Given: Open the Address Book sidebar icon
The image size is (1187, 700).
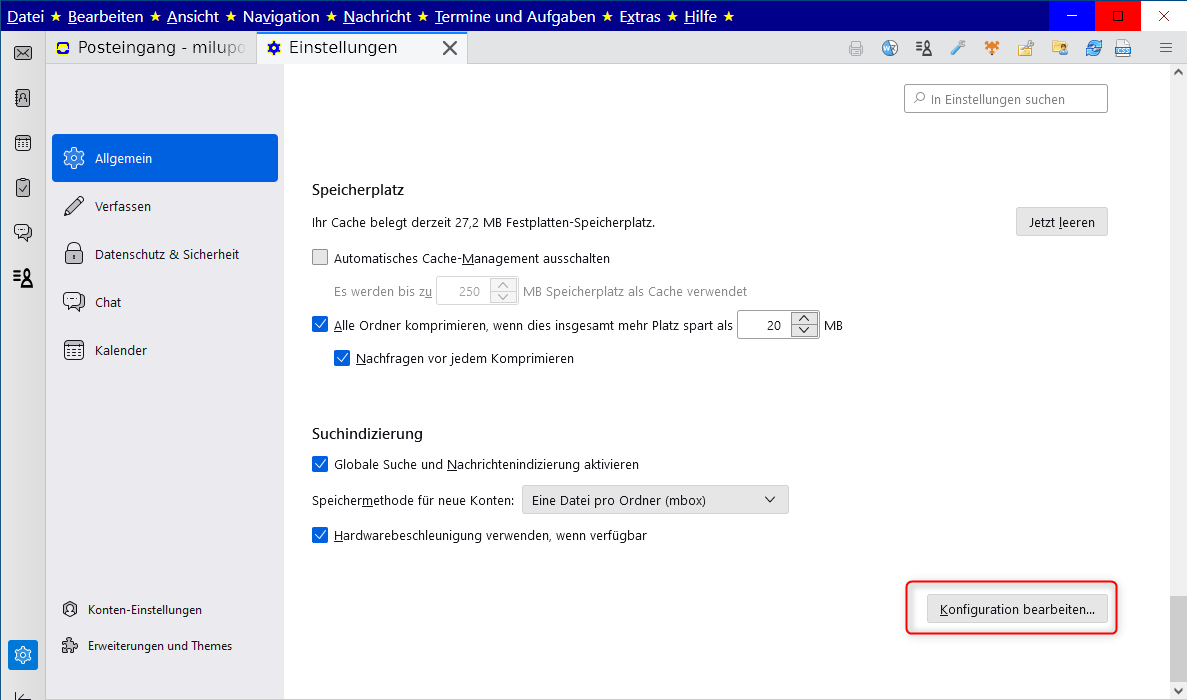Looking at the screenshot, I should [23, 98].
